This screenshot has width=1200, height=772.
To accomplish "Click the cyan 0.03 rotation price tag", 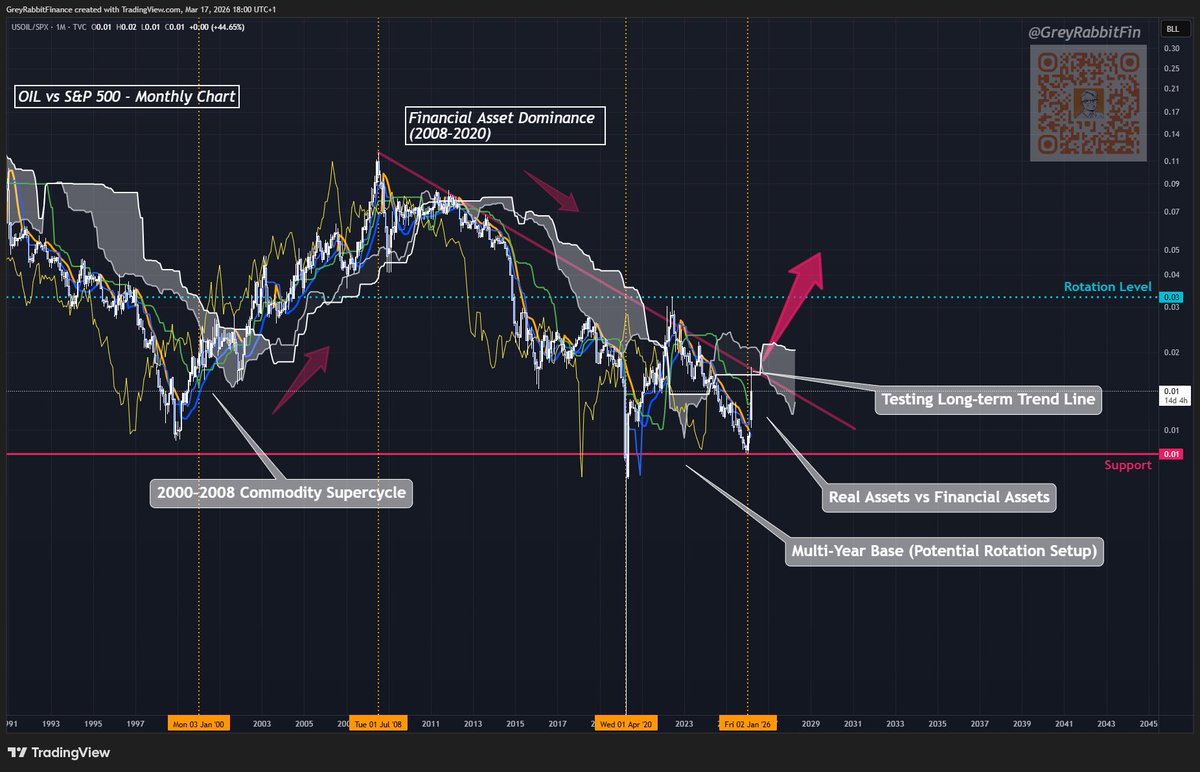I will coord(1172,297).
